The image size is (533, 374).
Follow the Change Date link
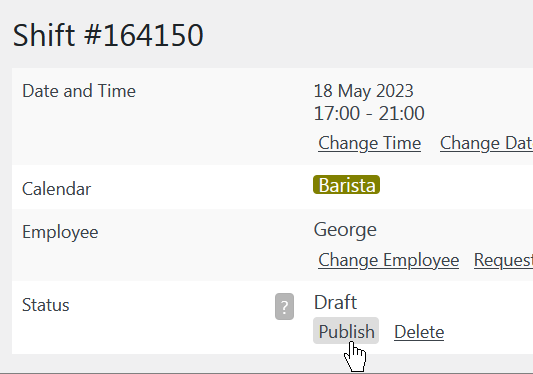486,143
